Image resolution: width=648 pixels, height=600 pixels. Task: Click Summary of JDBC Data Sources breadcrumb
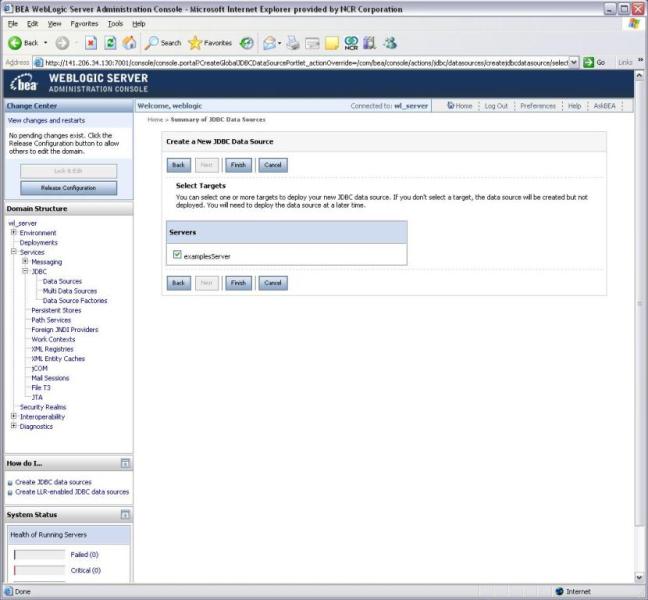218,119
